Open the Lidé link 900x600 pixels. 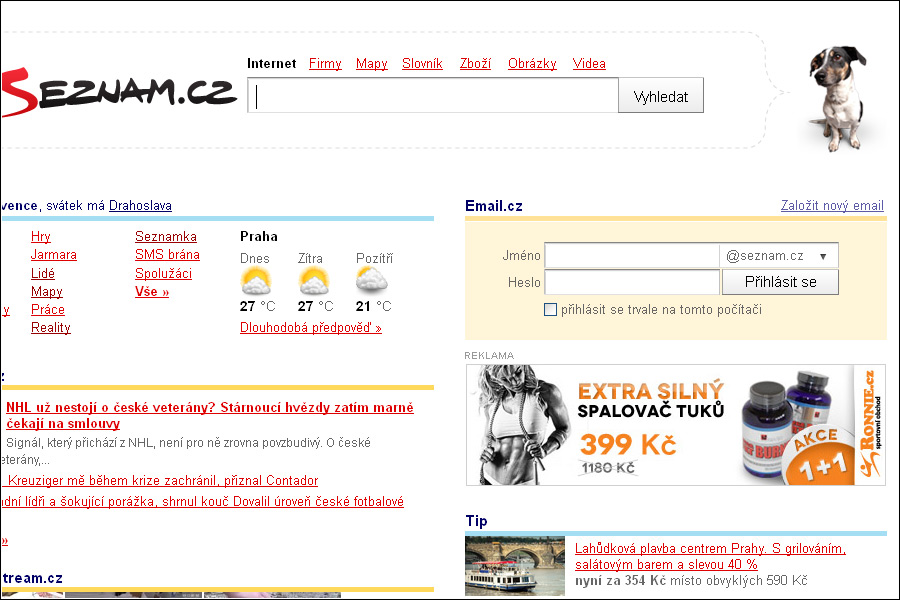43,273
